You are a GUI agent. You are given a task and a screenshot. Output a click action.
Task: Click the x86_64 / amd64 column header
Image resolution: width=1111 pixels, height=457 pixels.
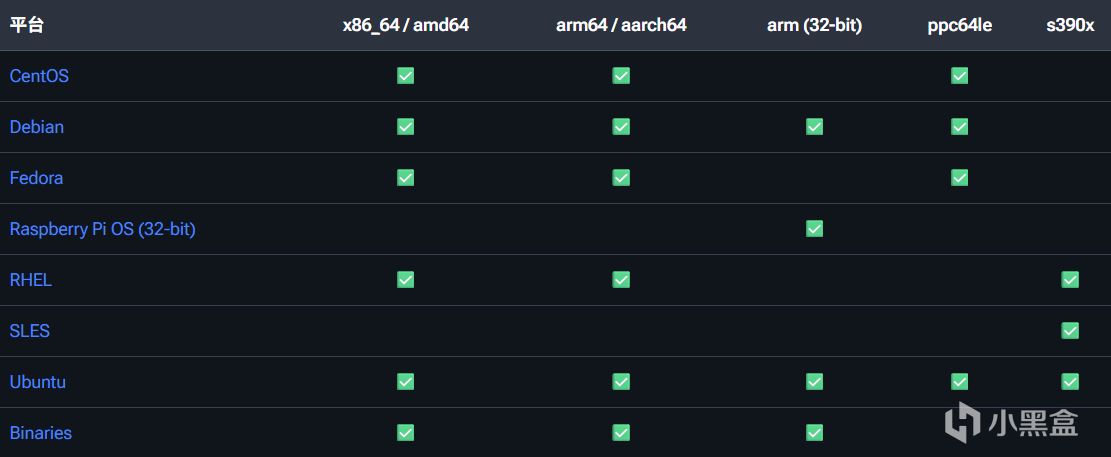(405, 26)
